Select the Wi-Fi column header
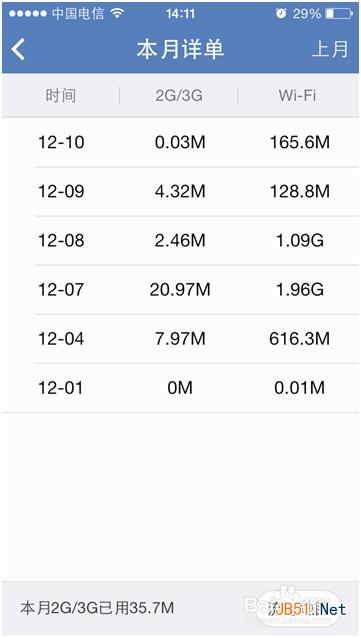 coord(298,96)
